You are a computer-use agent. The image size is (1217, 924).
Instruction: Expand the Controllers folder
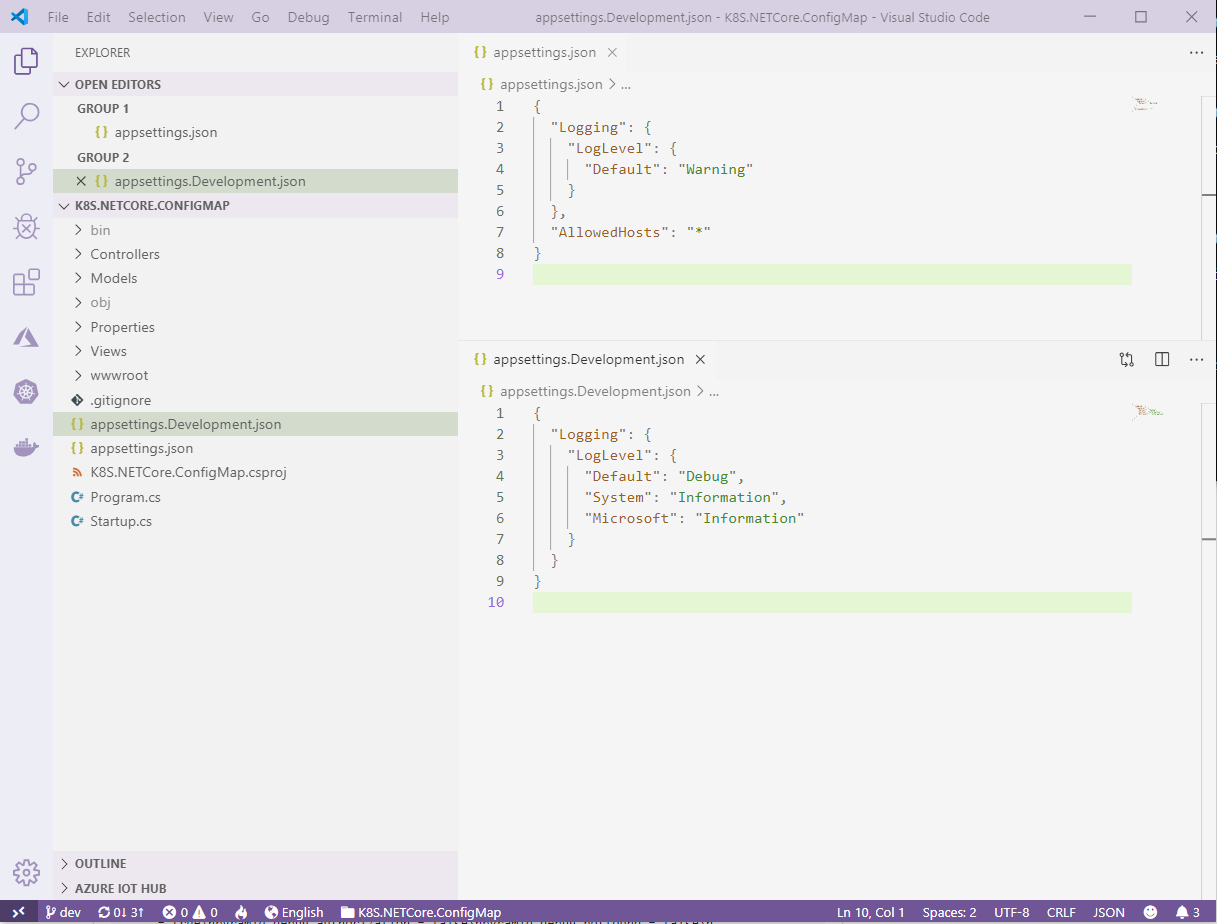255,254
